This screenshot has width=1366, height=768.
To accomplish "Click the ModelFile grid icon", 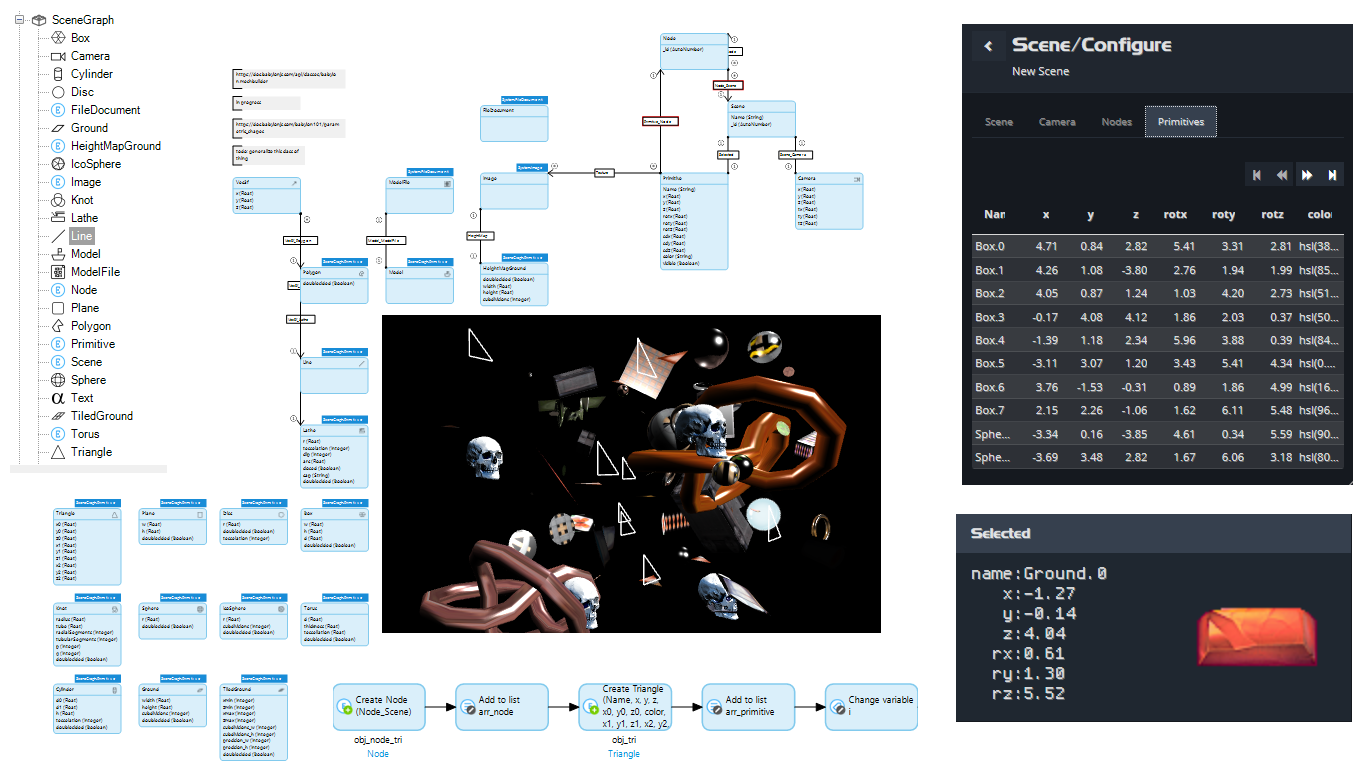I will tap(58, 272).
